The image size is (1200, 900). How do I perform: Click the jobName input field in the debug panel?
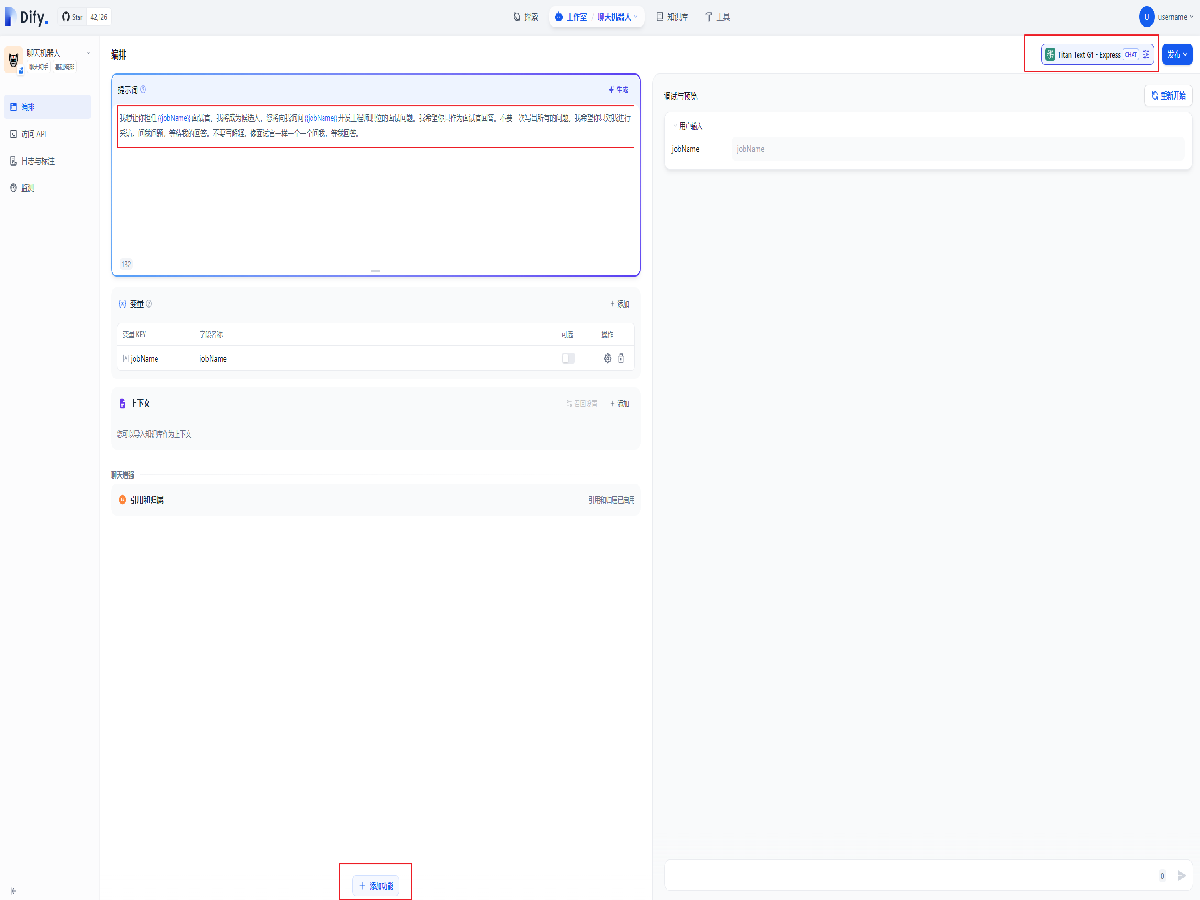[x=957, y=149]
